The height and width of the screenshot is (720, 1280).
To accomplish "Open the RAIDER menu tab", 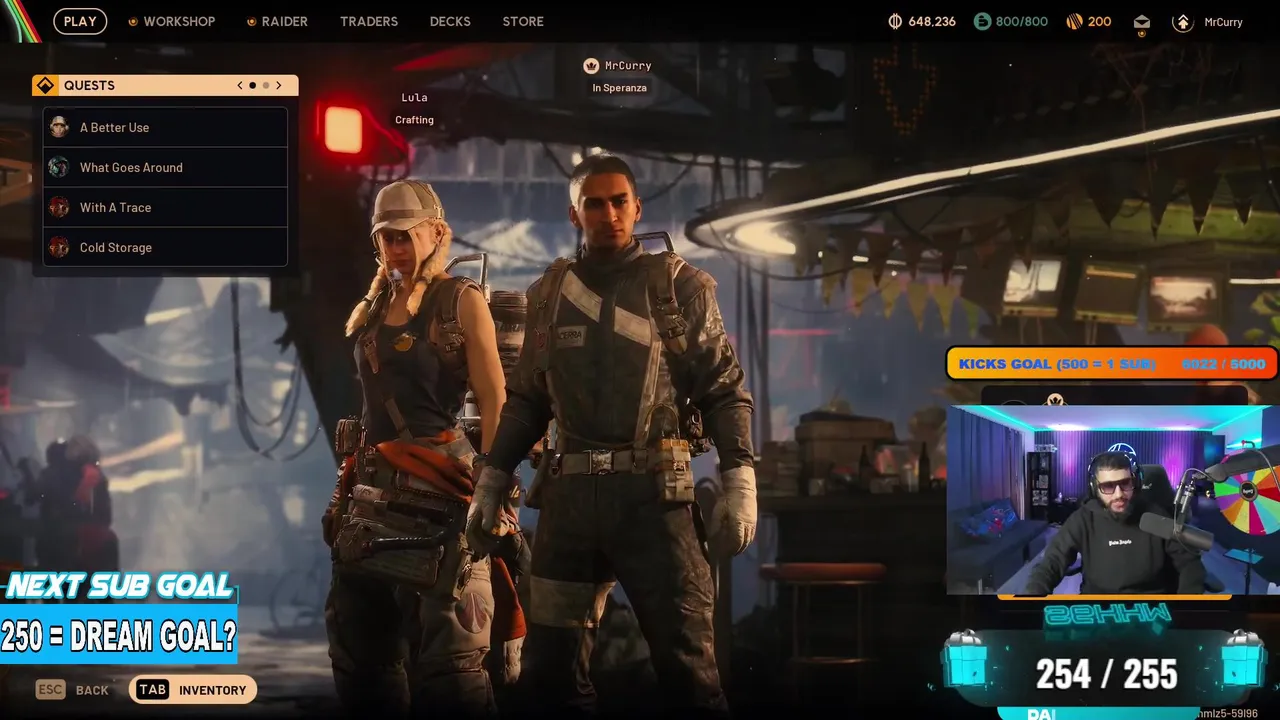I will (x=284, y=21).
